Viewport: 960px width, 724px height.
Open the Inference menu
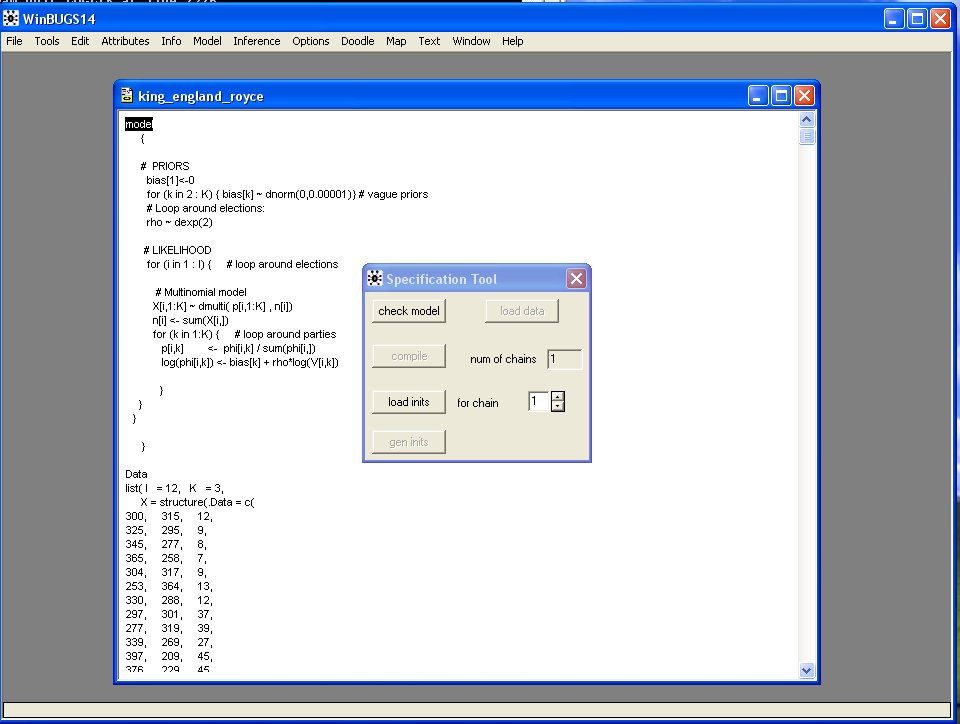click(x=257, y=41)
